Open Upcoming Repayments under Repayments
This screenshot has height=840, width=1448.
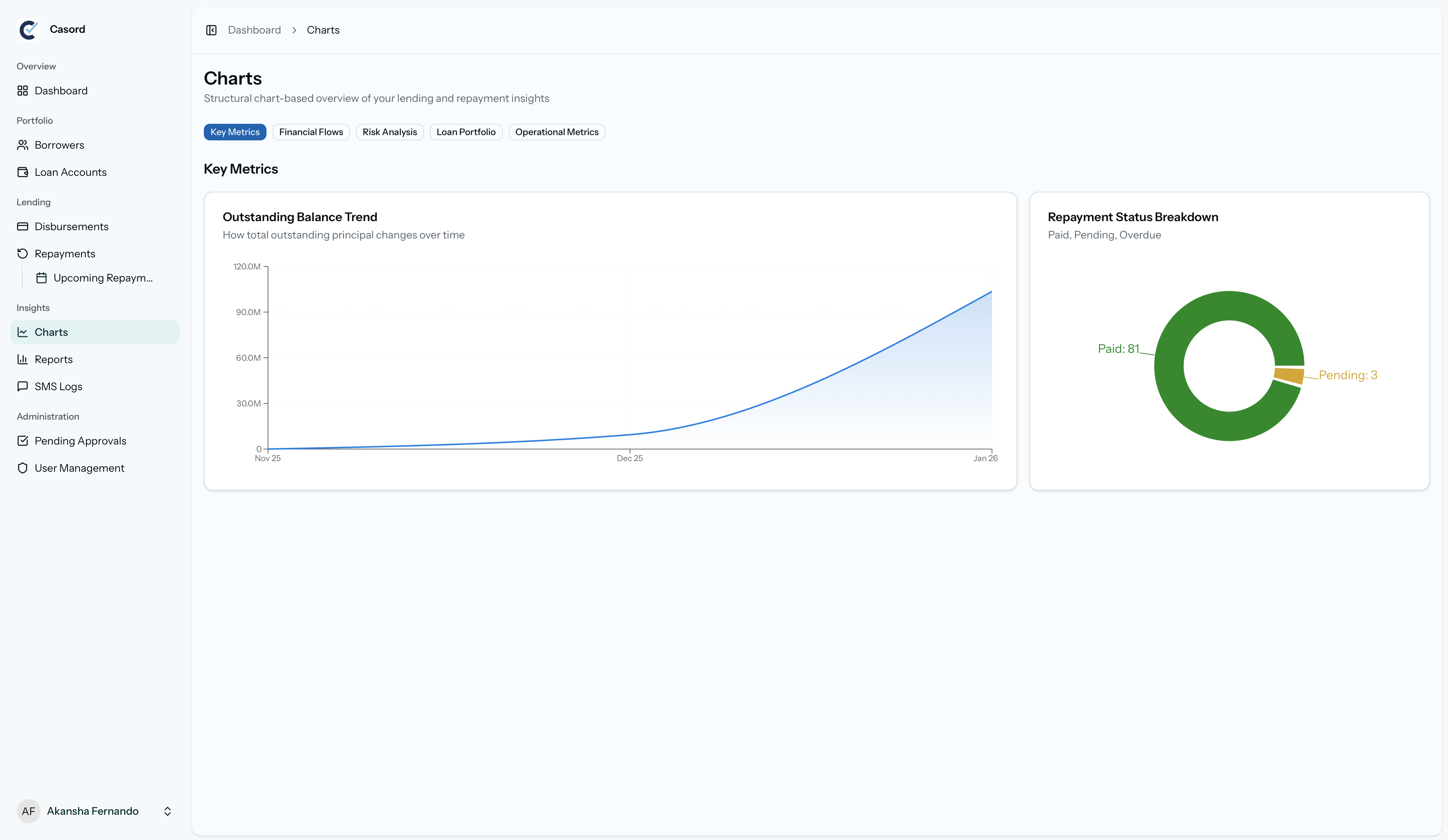(x=102, y=278)
